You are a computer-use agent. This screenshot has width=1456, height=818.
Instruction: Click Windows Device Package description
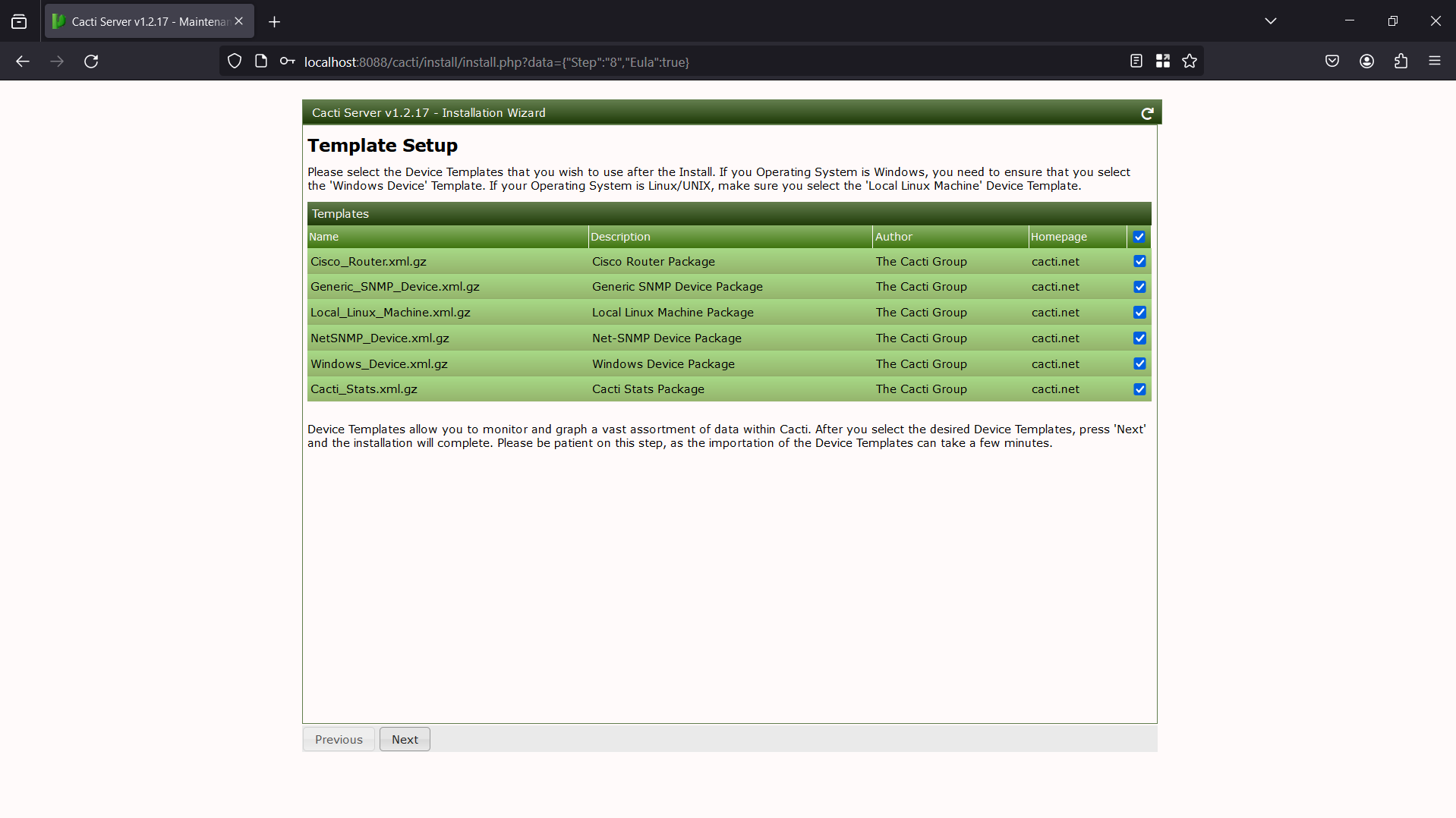(x=663, y=364)
